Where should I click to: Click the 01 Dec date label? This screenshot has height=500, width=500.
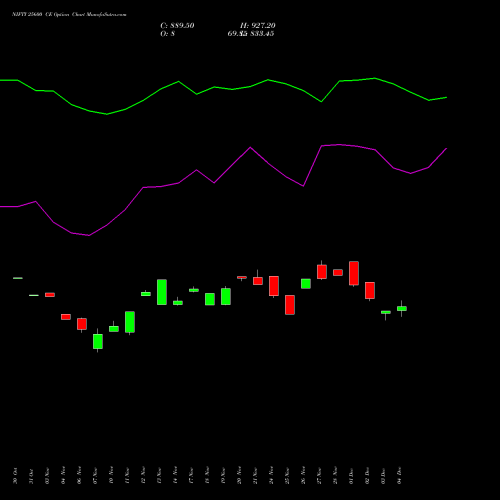[x=351, y=476]
